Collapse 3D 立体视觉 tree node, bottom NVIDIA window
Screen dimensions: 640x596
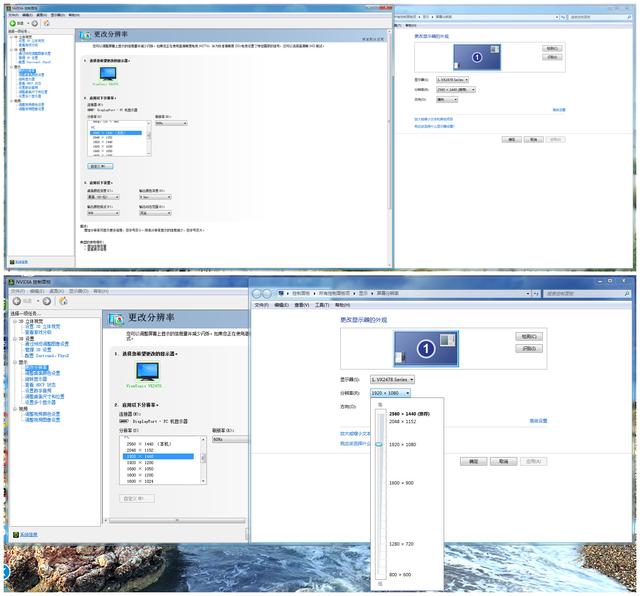pyautogui.click(x=15, y=321)
